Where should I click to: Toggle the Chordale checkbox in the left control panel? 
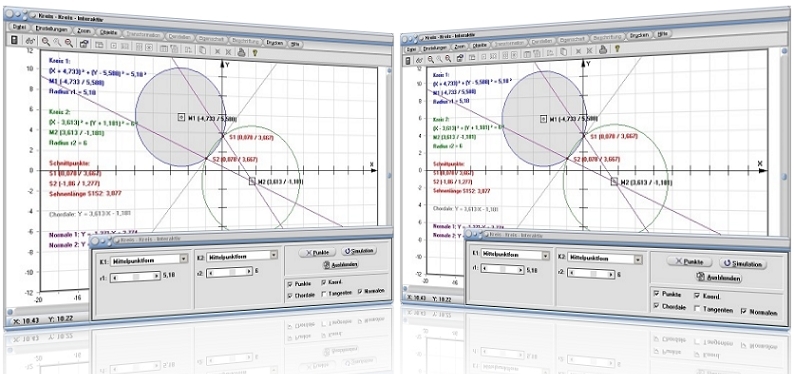click(x=290, y=296)
